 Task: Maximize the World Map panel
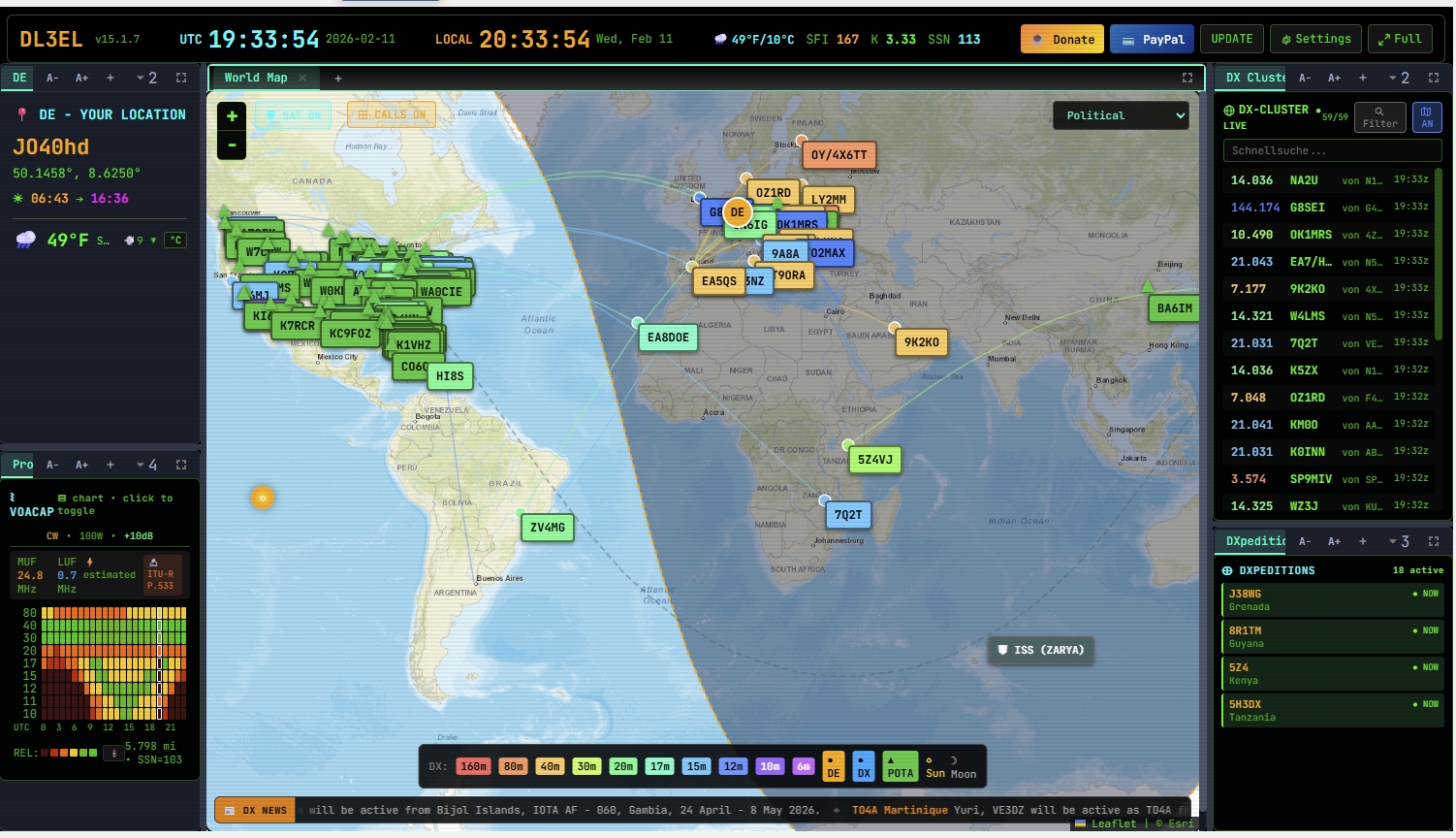[x=1187, y=78]
